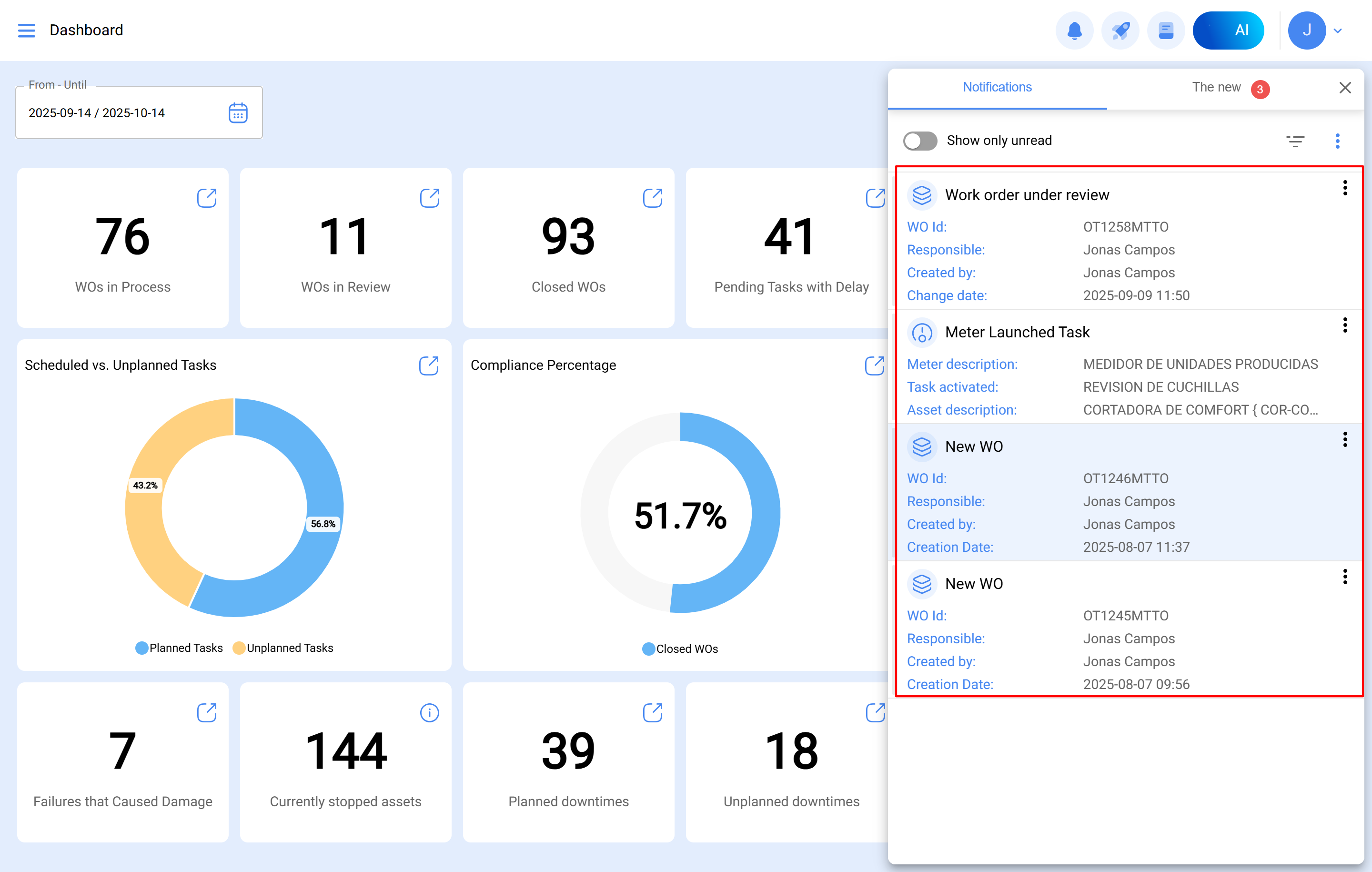Screen dimensions: 1372x872
Task: Click the notifications bell icon
Action: coord(1074,30)
